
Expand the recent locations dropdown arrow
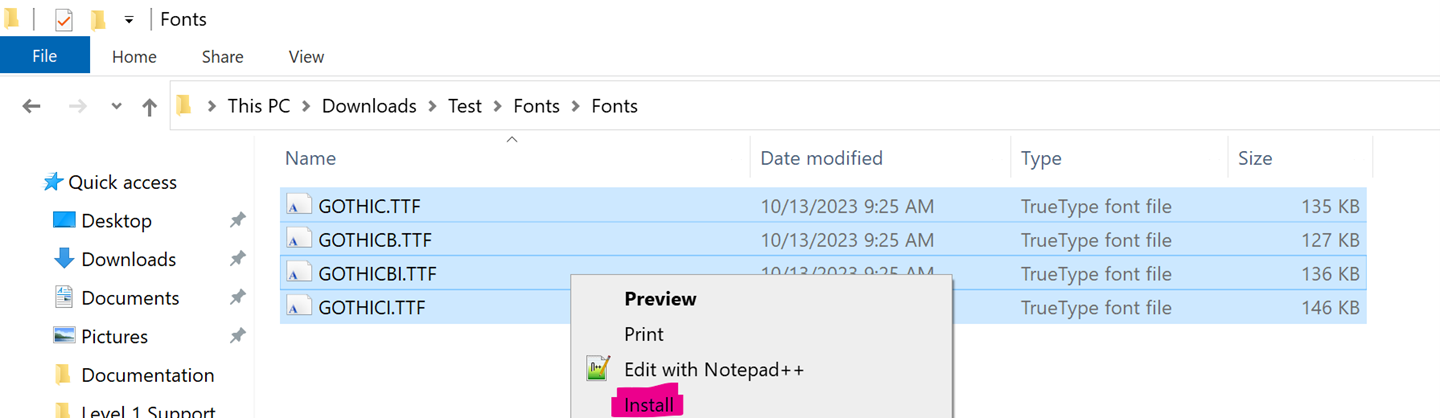[x=116, y=107]
